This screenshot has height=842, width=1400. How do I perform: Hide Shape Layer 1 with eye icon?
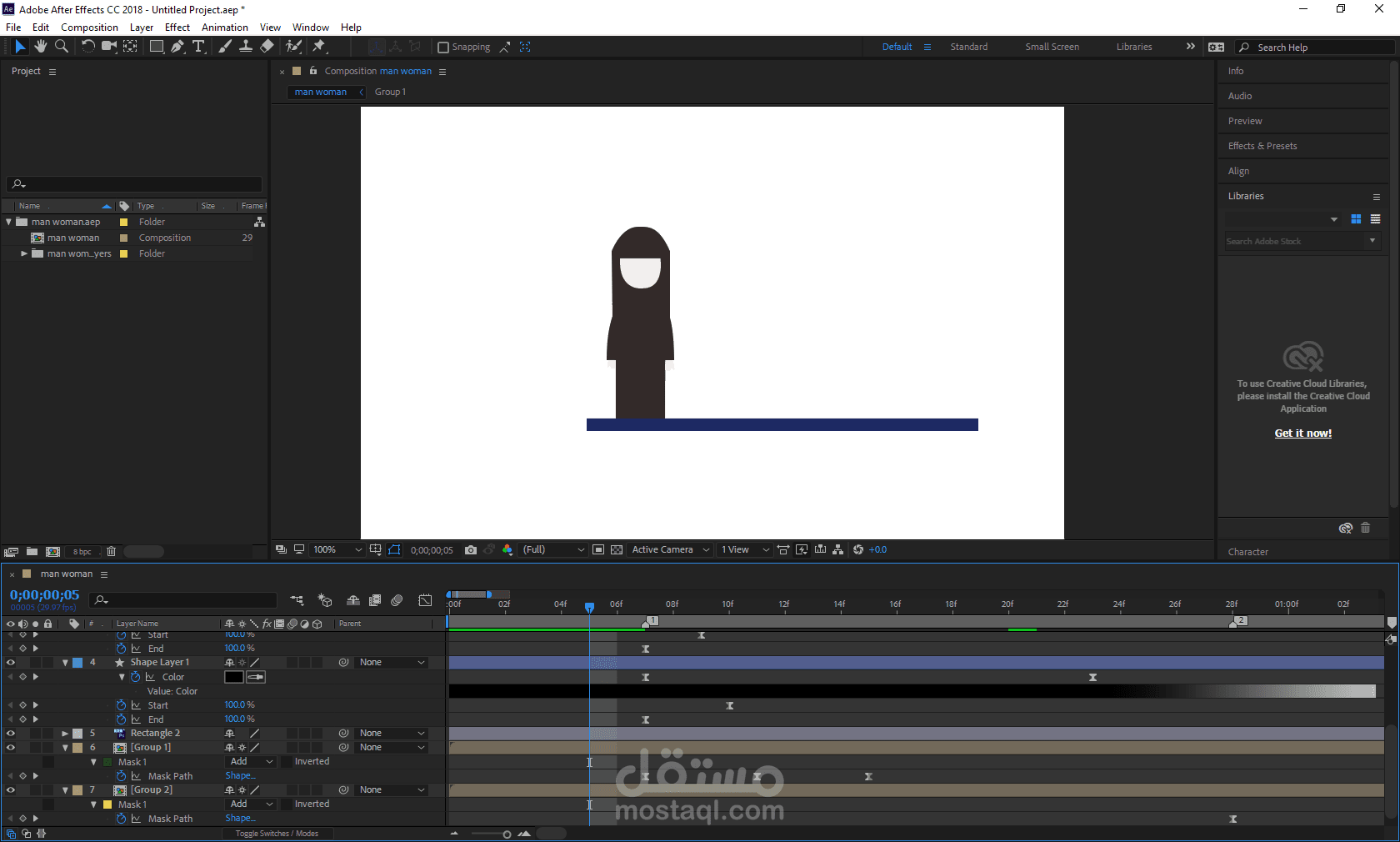point(11,663)
